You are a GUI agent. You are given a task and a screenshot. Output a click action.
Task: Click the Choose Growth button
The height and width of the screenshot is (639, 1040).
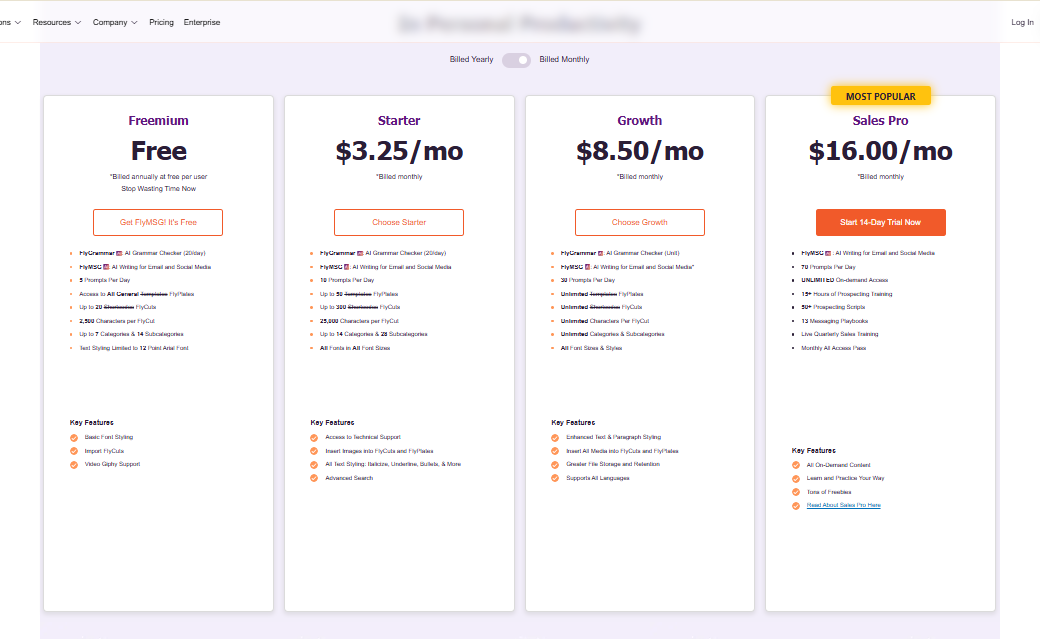(639, 222)
